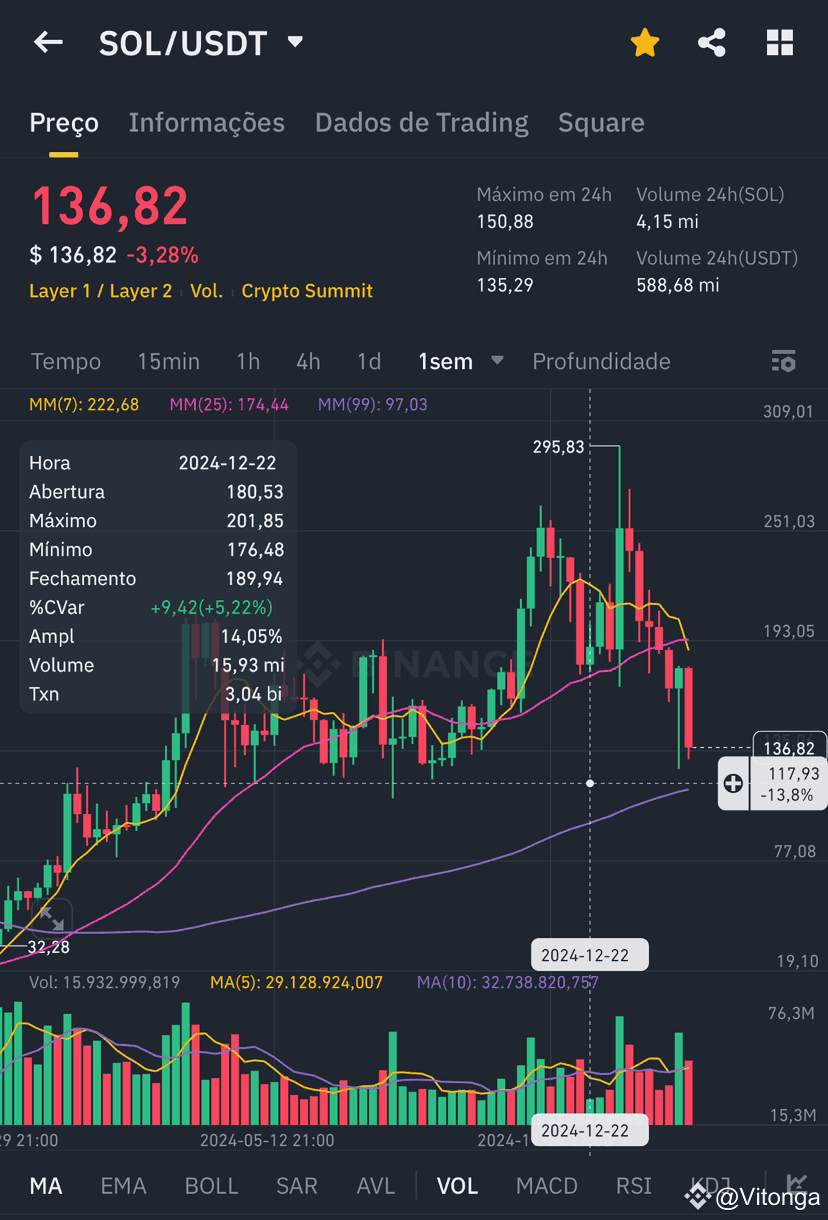
Task: Open the Crypto Summit tag
Action: pos(307,291)
